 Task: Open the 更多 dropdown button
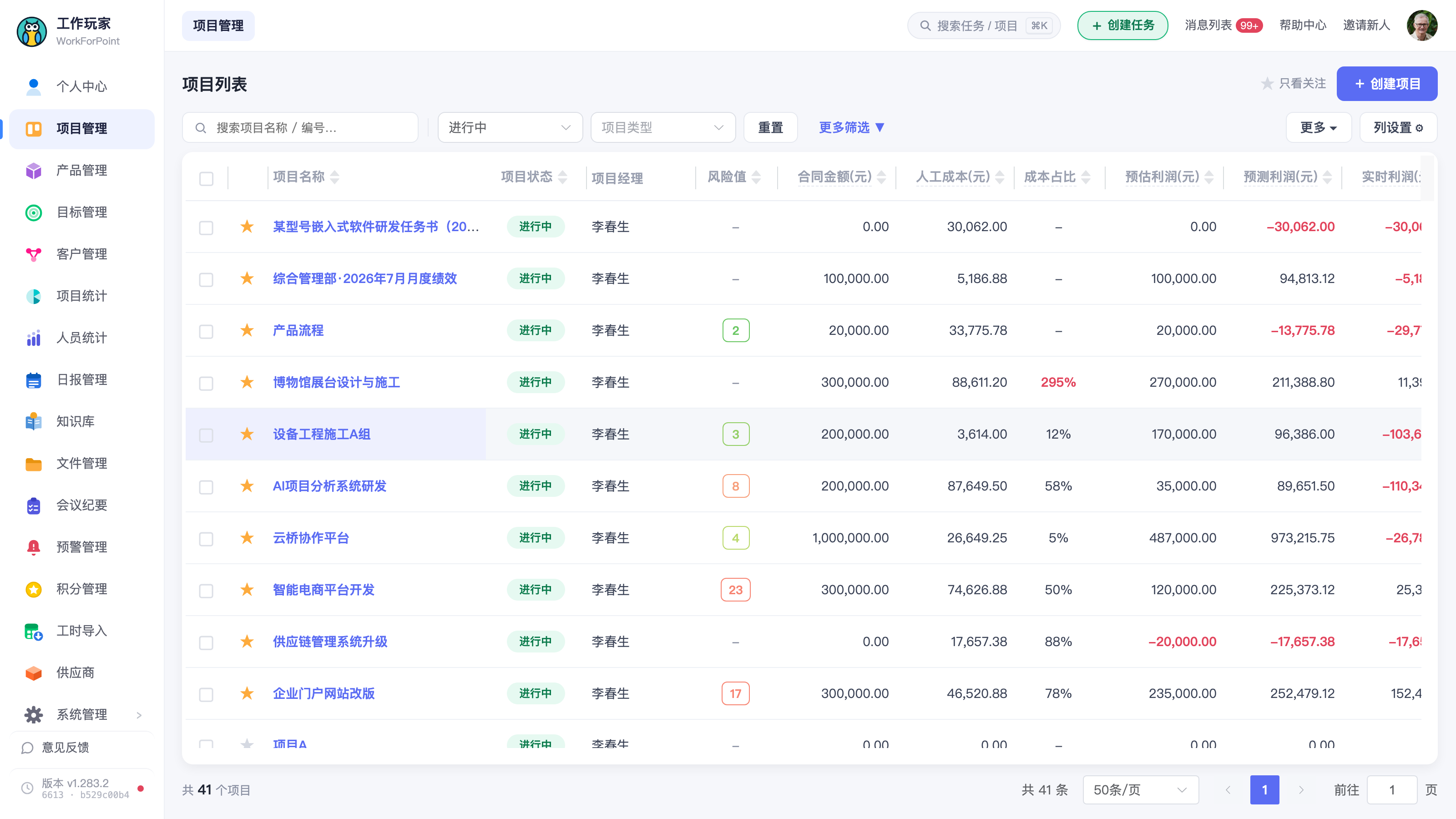click(x=1318, y=128)
